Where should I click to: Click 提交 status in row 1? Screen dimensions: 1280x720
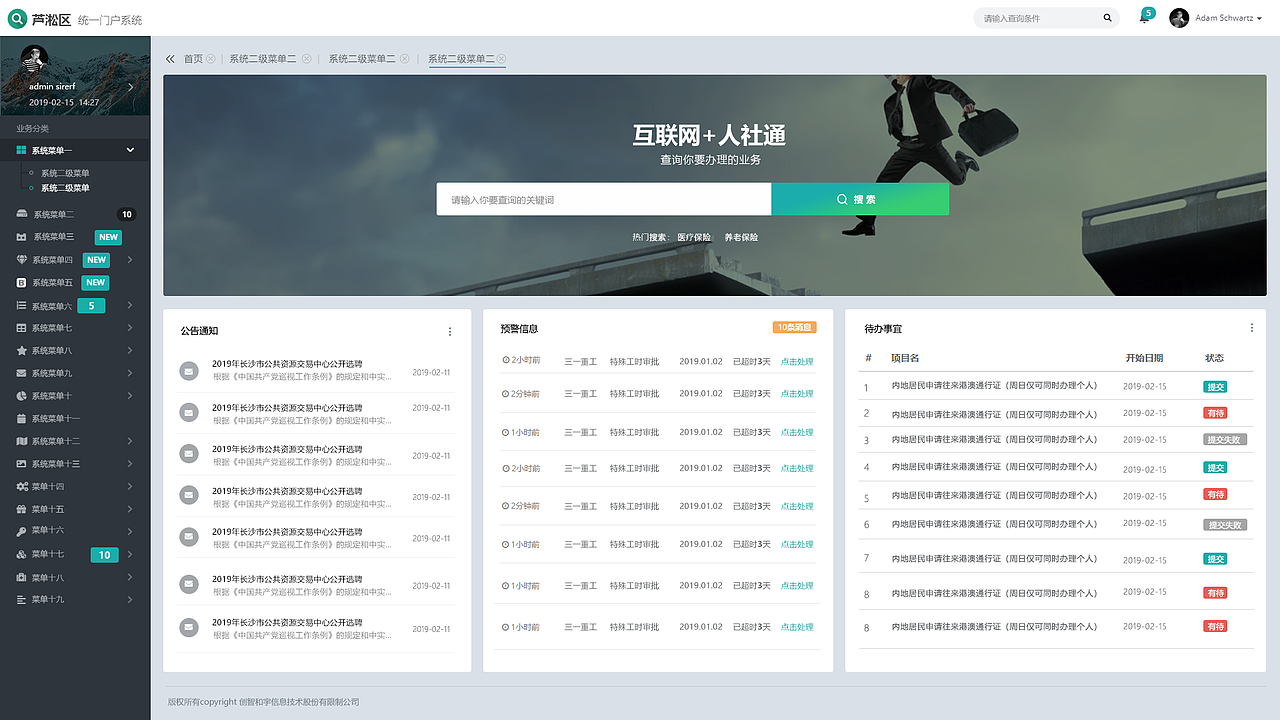coord(1215,386)
